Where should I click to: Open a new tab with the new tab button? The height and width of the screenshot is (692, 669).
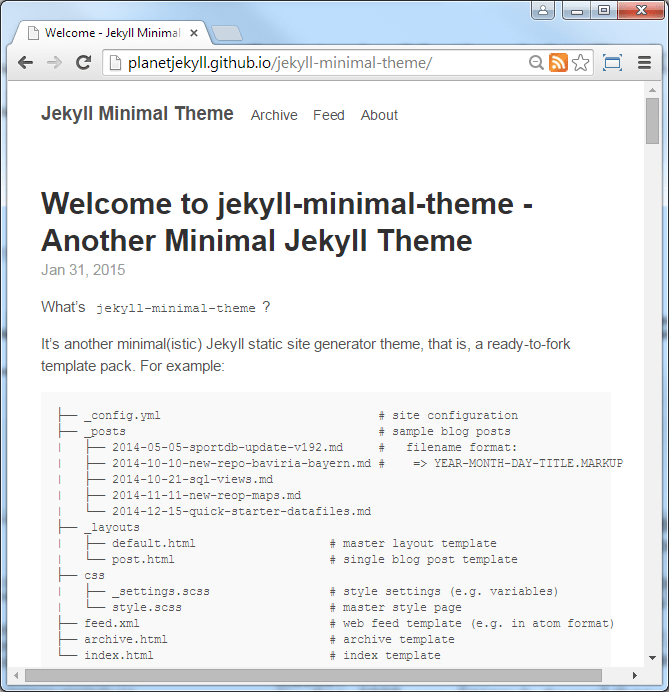(226, 33)
